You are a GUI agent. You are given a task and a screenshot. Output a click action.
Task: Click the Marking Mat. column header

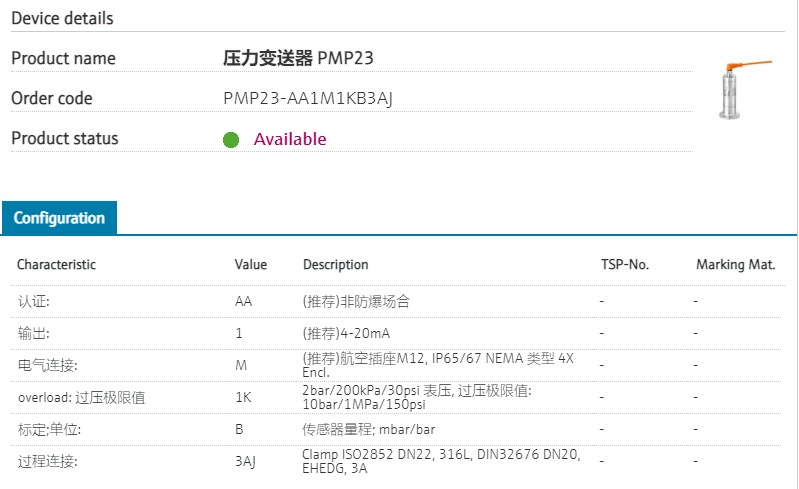(736, 265)
